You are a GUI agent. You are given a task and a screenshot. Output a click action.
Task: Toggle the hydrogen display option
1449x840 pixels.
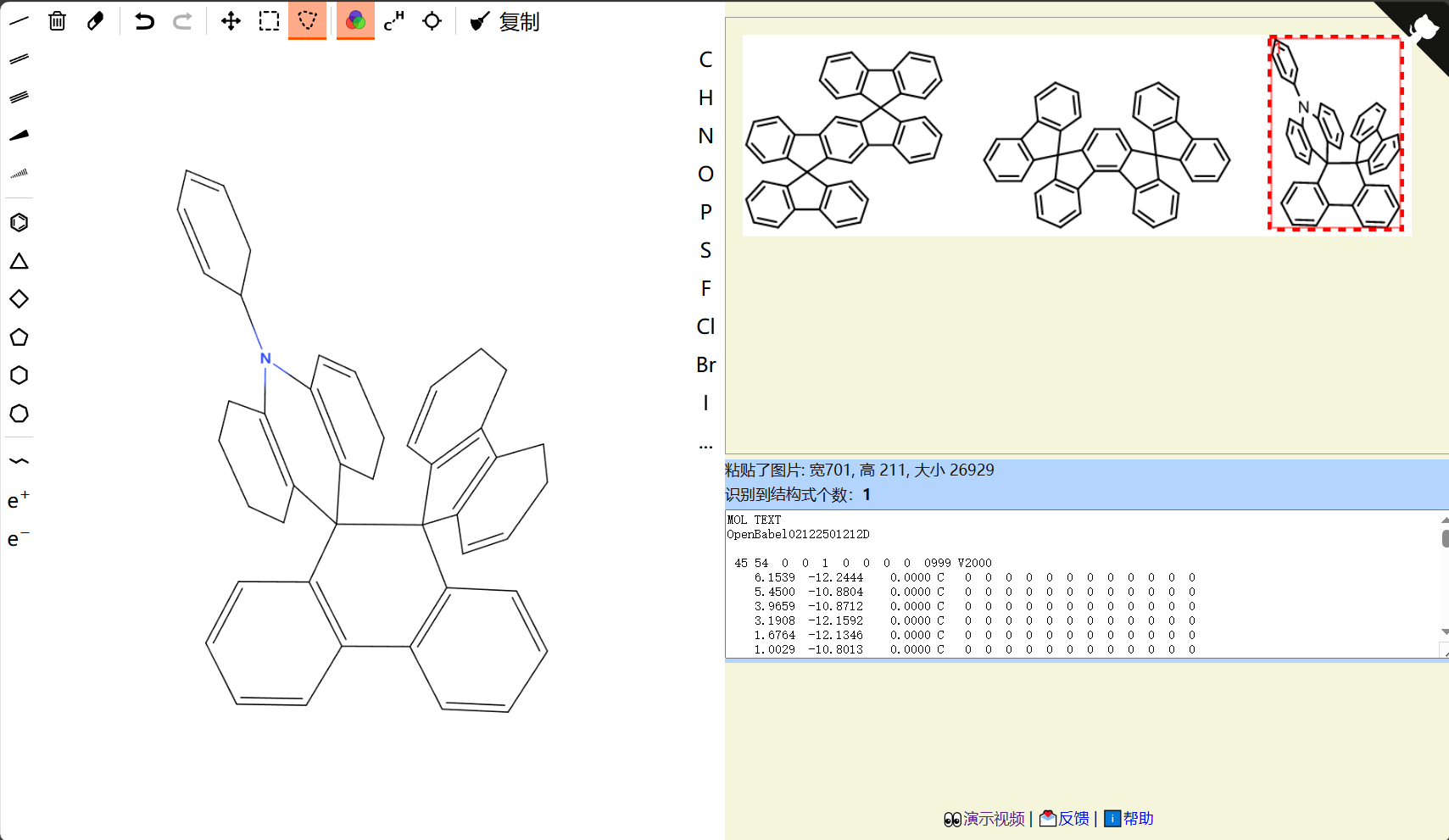393,21
